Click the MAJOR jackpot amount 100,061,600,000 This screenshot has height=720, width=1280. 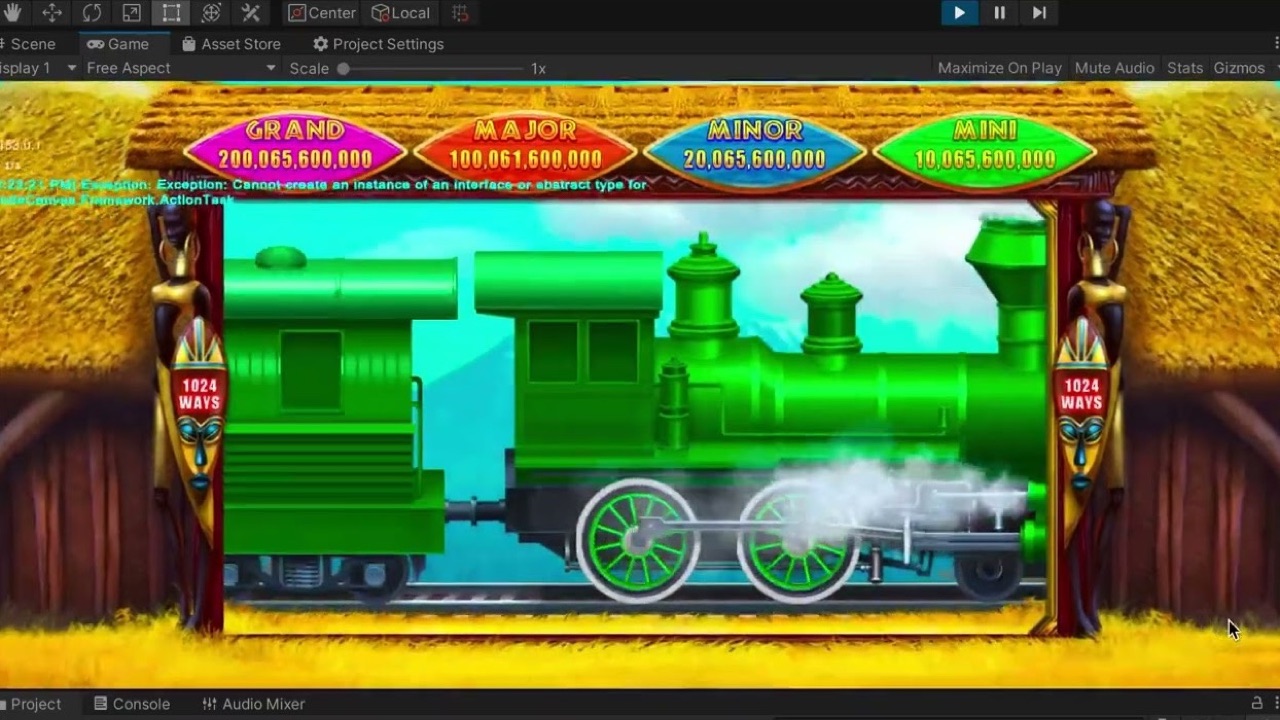click(x=525, y=159)
